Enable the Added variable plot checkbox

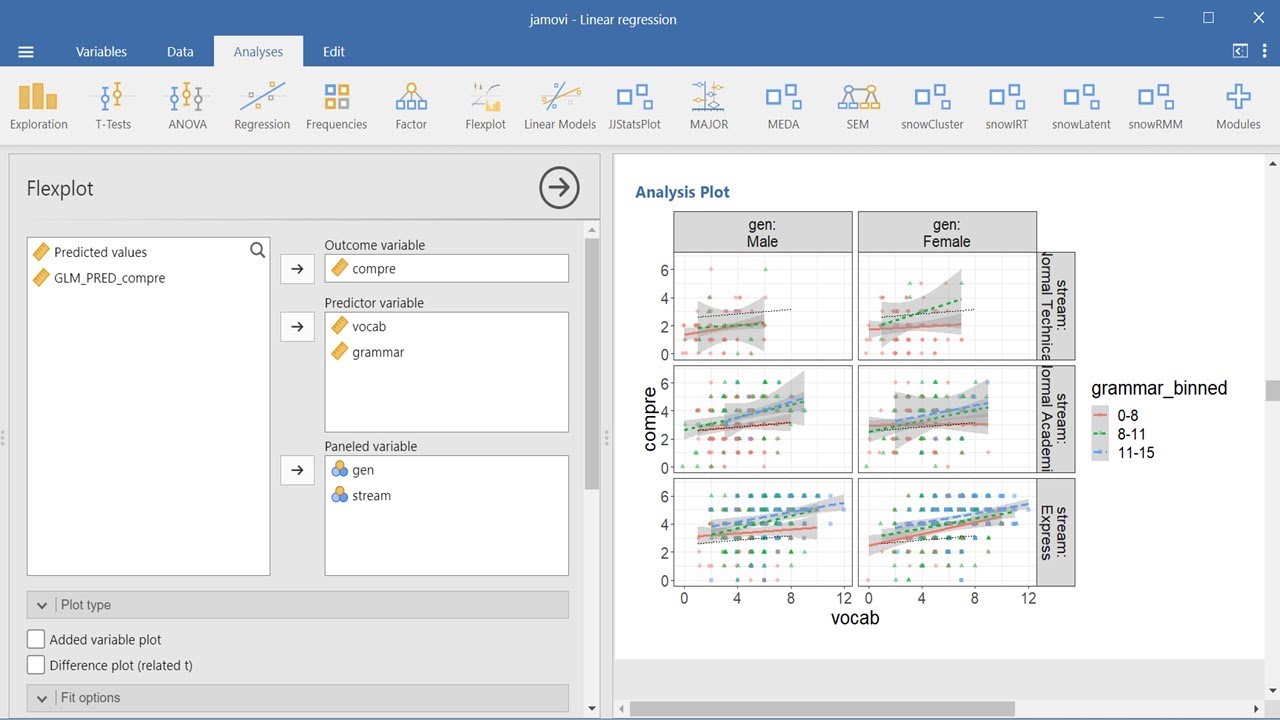coord(36,639)
